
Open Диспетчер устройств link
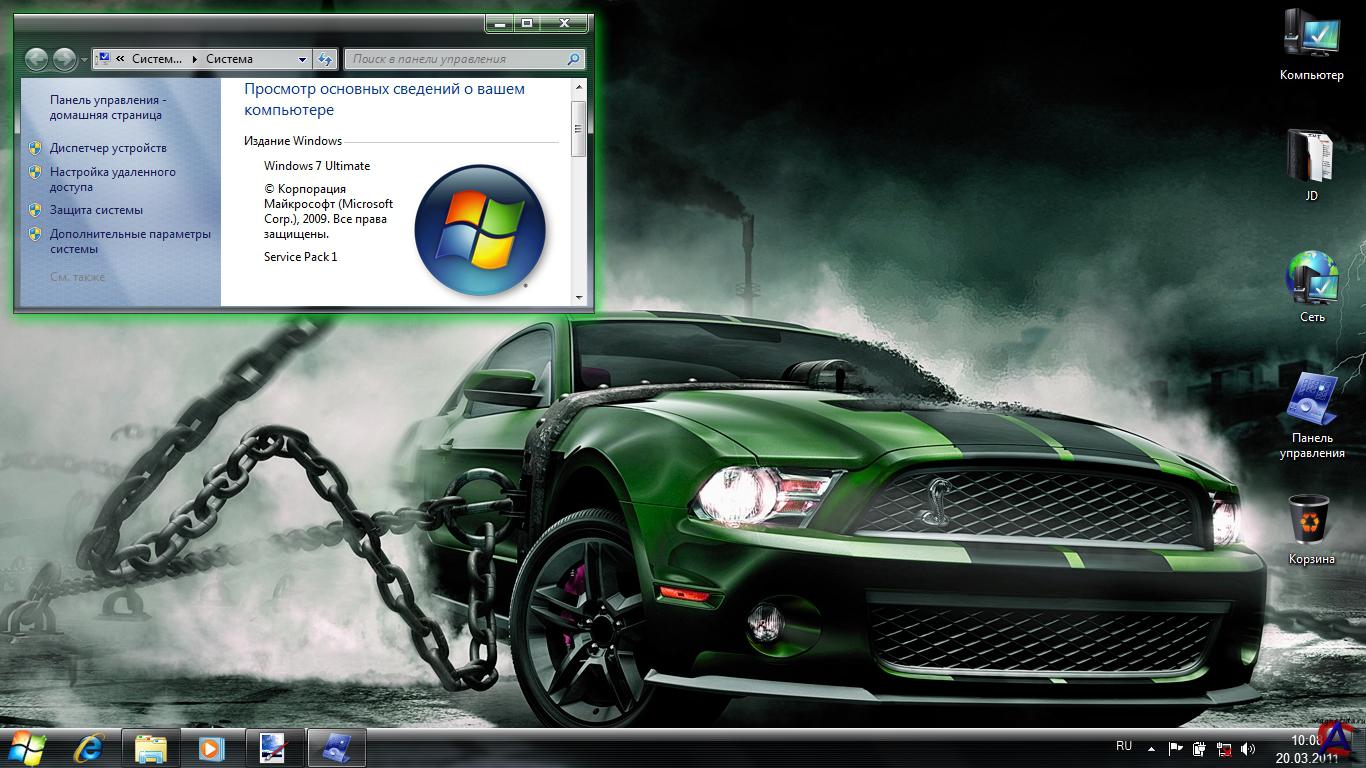pyautogui.click(x=108, y=148)
